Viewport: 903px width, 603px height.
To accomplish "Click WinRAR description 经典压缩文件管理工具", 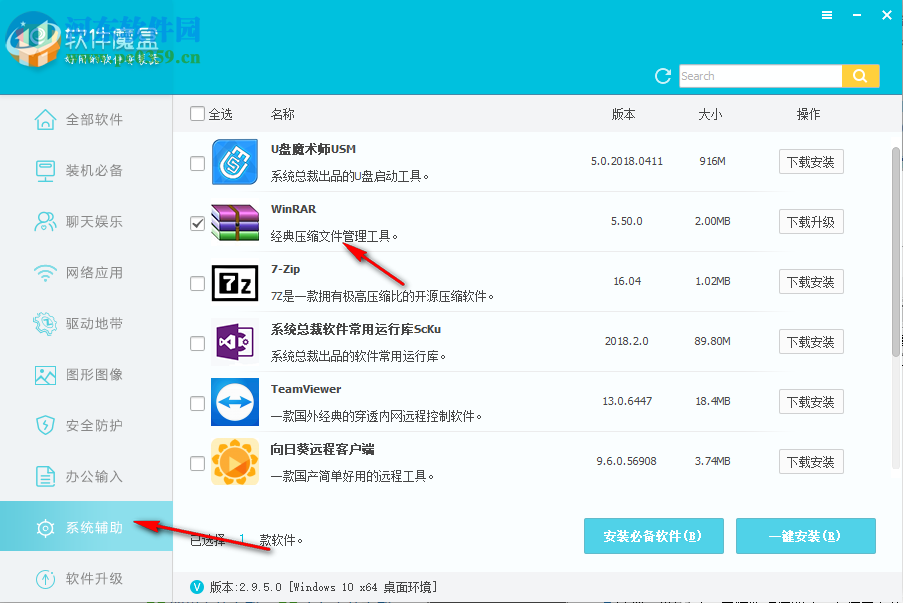I will 334,236.
